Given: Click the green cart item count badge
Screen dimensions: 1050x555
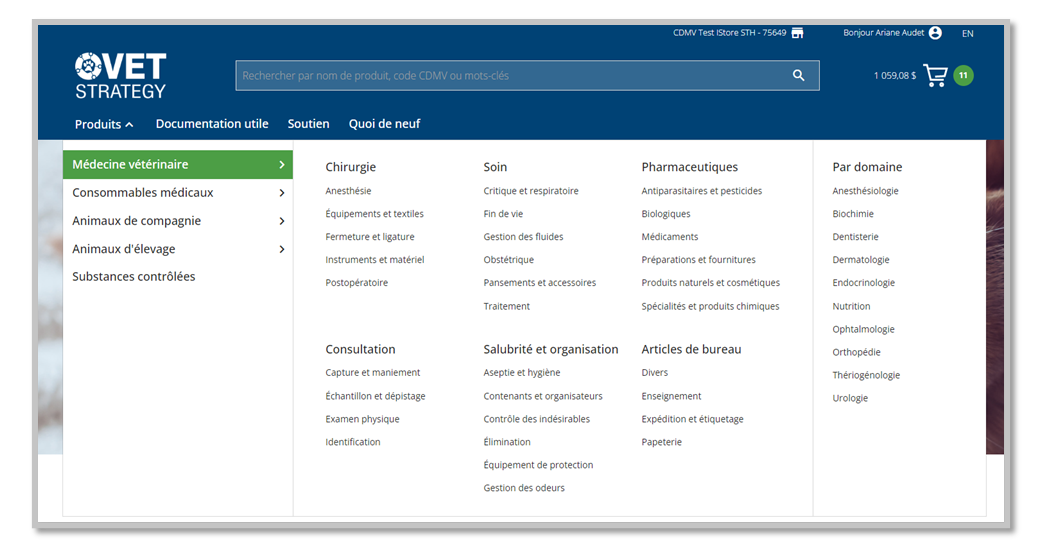Looking at the screenshot, I should tap(963, 76).
